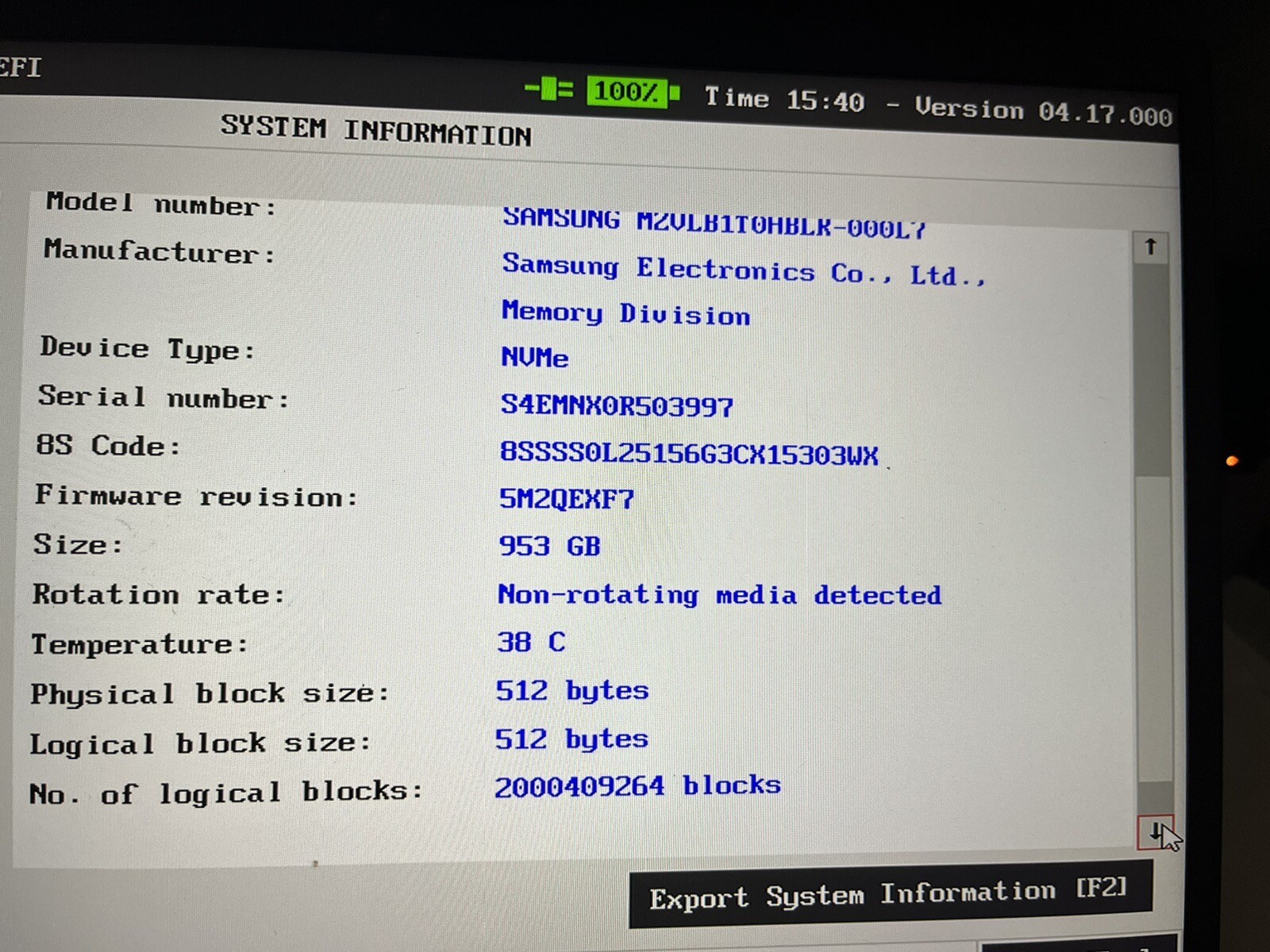Select logical block size 512 bytes
This screenshot has width=1270, height=952.
pos(571,739)
